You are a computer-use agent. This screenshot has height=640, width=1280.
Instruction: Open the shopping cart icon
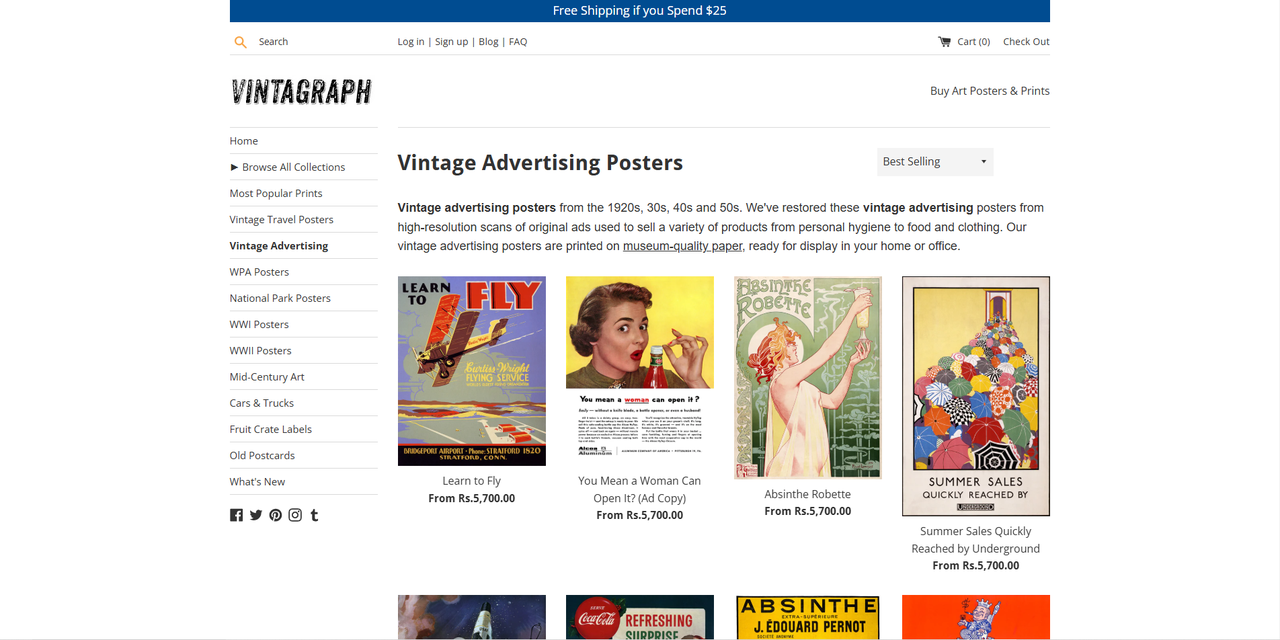click(x=944, y=41)
